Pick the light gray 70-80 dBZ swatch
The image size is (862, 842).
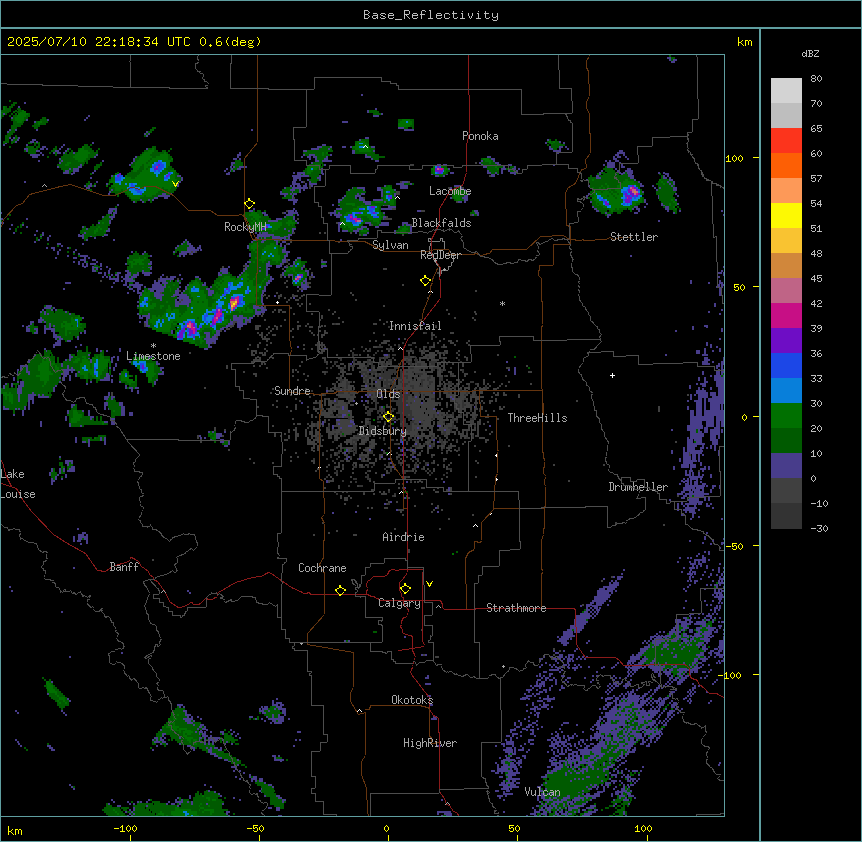[786, 91]
